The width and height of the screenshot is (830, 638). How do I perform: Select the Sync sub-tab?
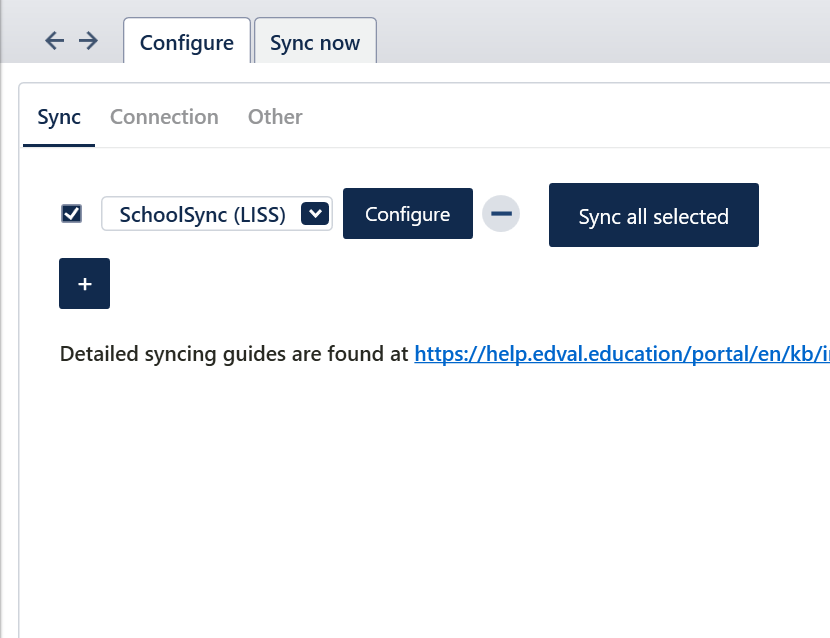(x=59, y=117)
